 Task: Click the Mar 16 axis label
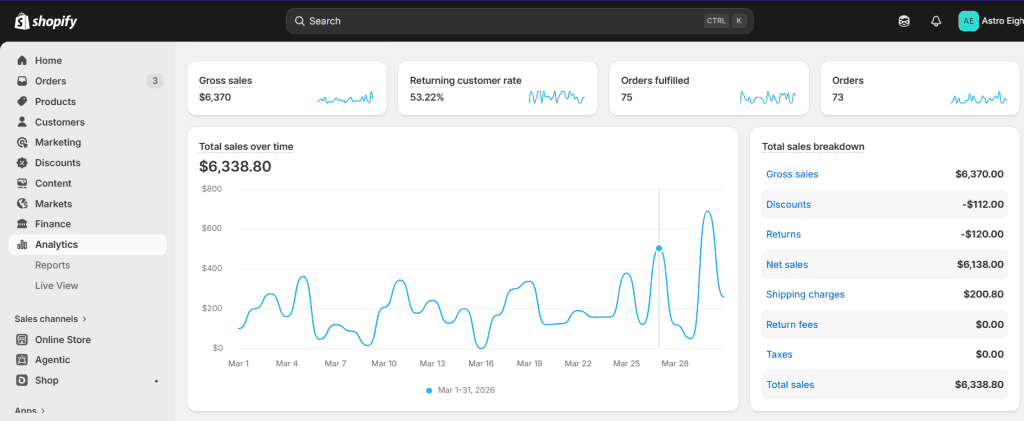481,364
